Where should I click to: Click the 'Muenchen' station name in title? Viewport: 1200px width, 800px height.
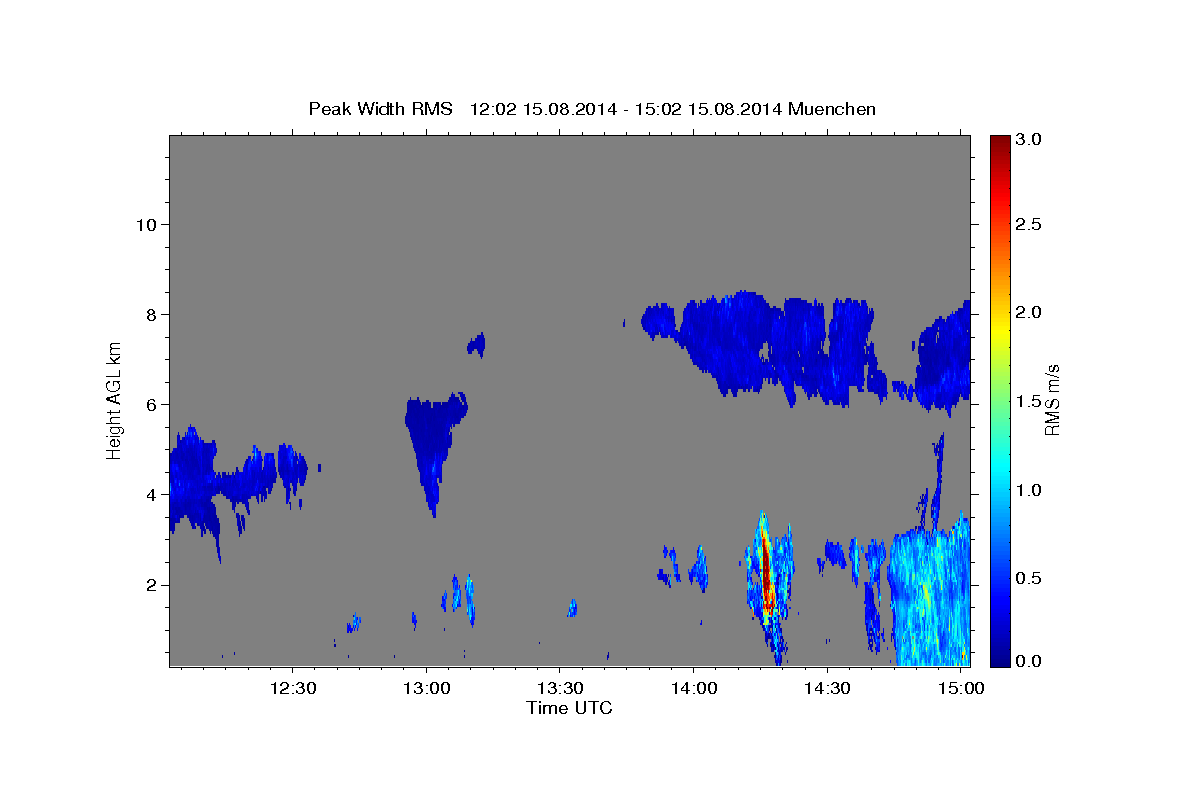pyautogui.click(x=832, y=109)
